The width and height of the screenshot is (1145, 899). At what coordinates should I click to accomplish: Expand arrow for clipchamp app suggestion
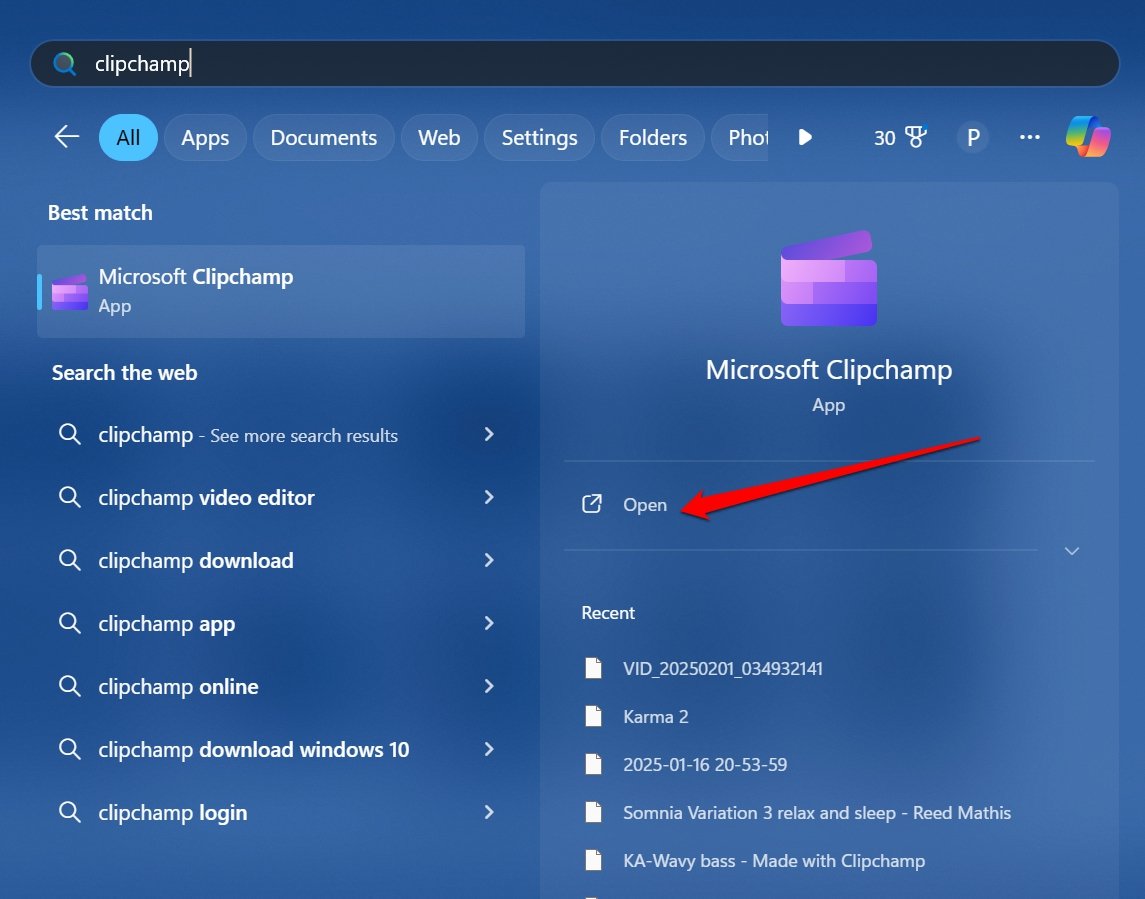[x=489, y=623]
